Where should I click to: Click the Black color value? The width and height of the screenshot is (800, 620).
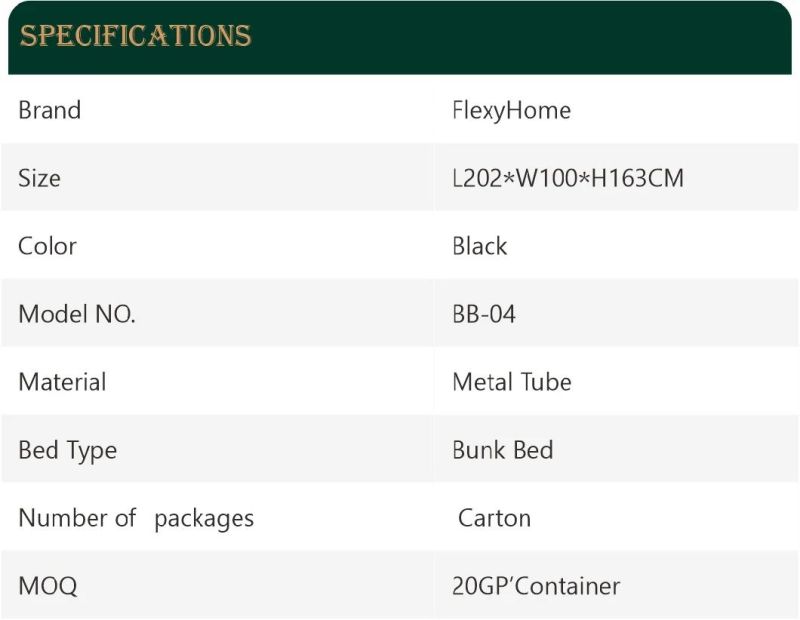click(480, 246)
